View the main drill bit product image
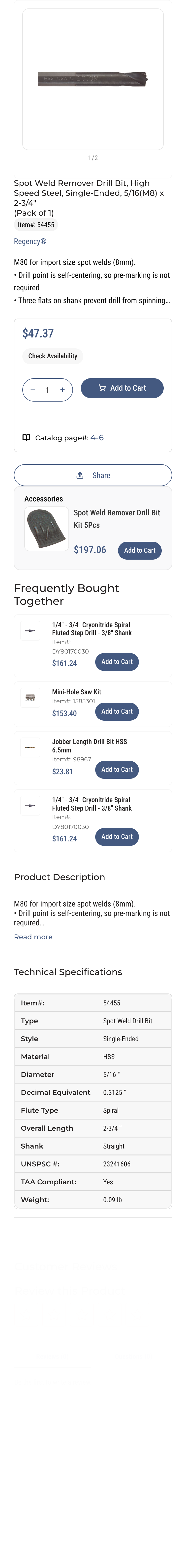This screenshot has width=186, height=1568. [93, 79]
